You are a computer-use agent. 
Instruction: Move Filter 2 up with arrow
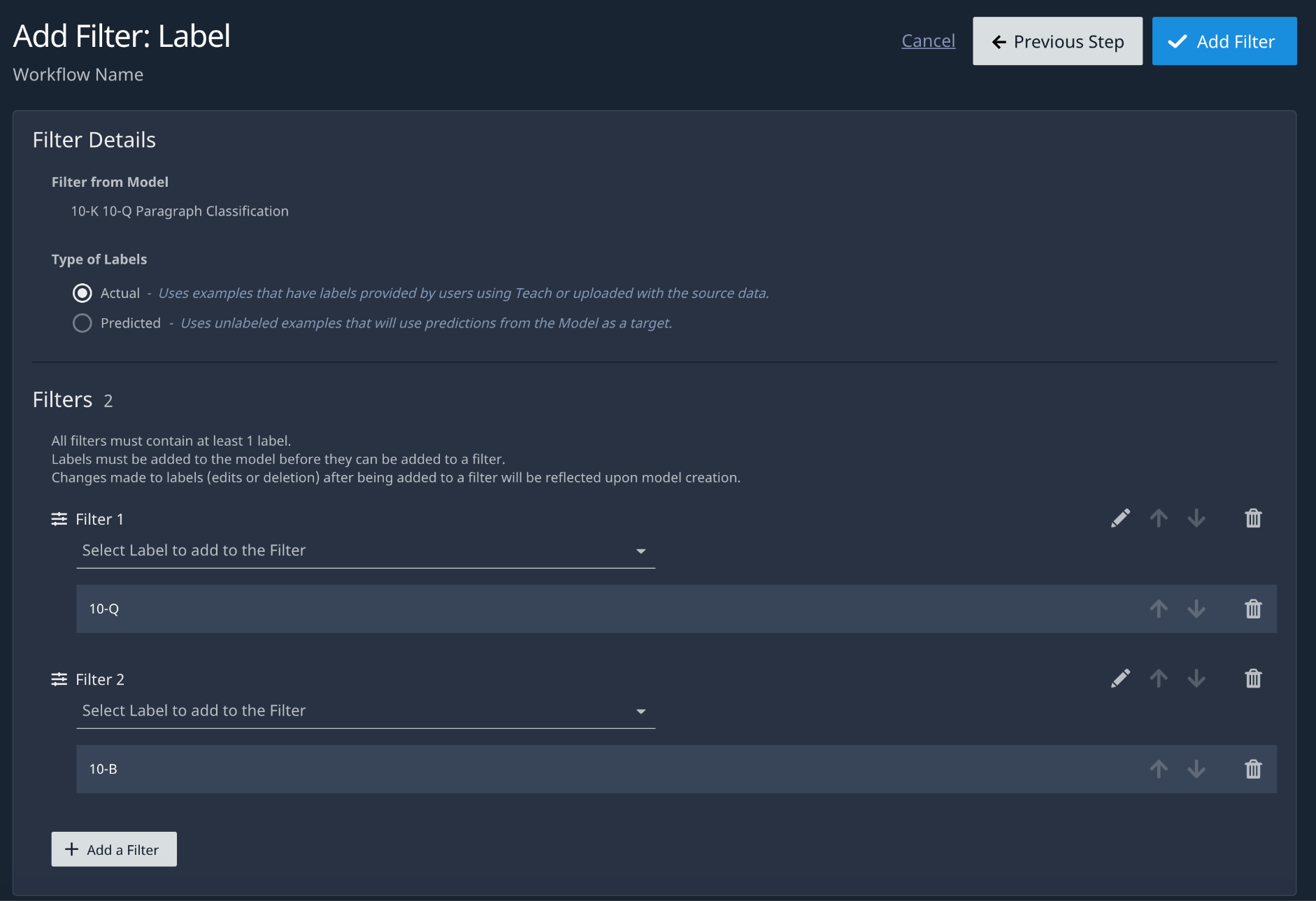pos(1159,679)
